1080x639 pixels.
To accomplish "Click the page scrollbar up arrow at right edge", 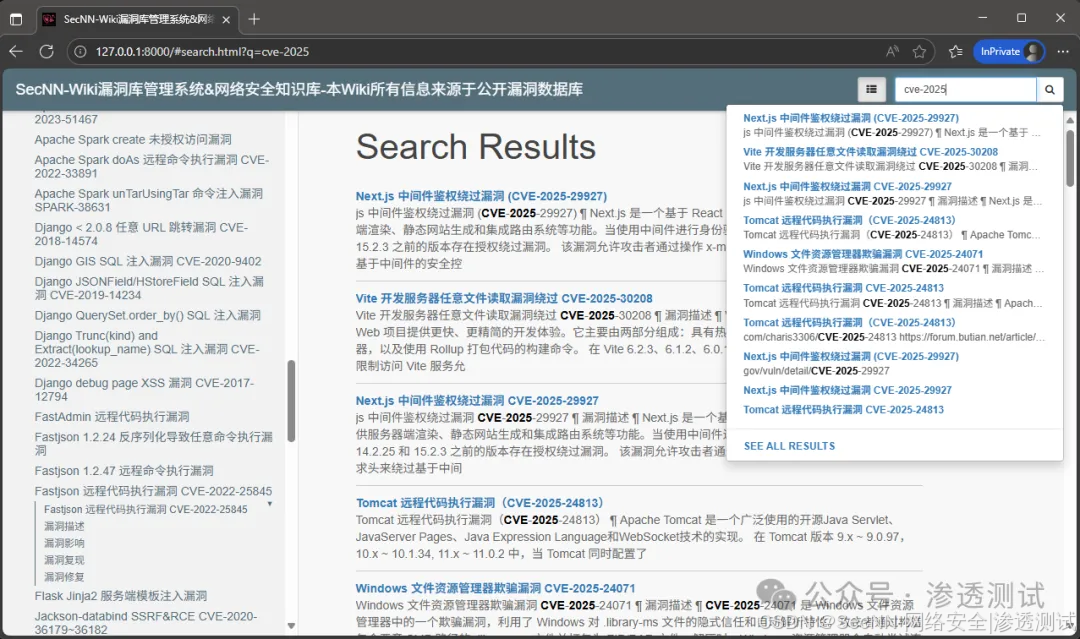I will pos(1070,120).
